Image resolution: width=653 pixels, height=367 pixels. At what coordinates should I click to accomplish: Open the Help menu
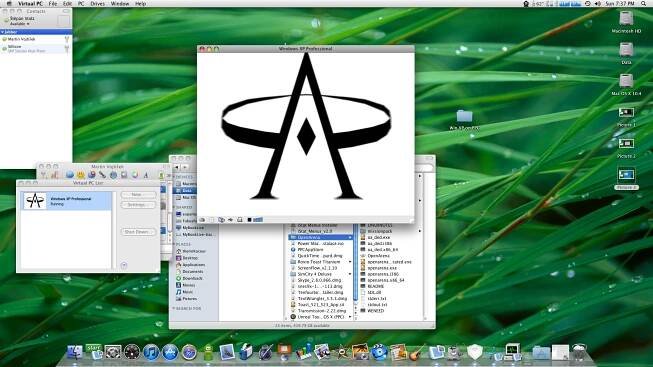tap(140, 3)
